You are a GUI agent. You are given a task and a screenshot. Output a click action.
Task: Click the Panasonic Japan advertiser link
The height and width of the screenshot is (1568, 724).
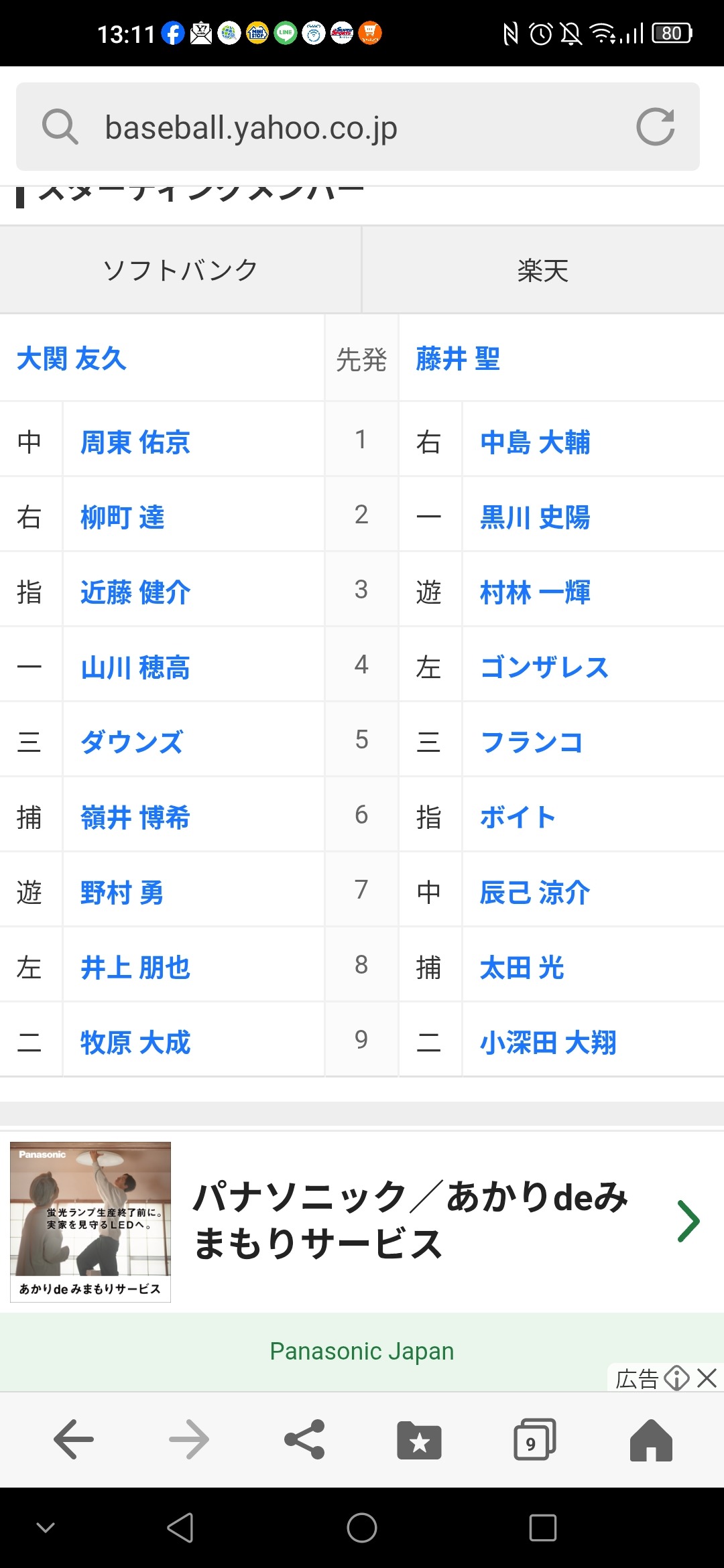tap(362, 1352)
